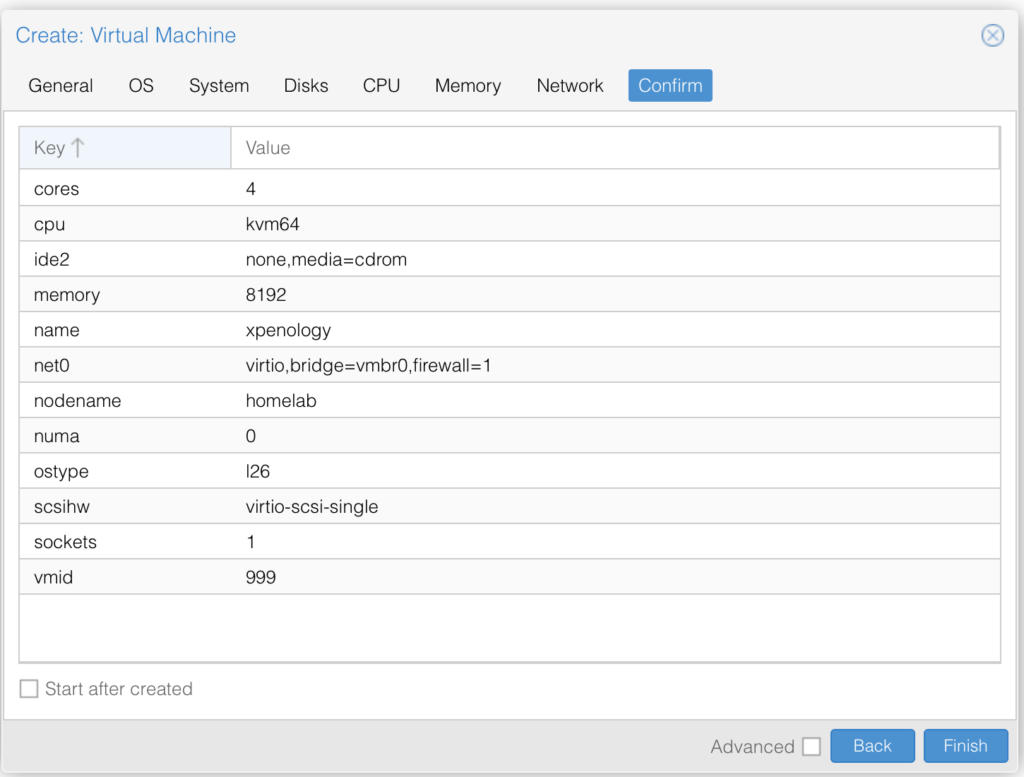Select the Disks tab
The image size is (1024, 777).
[x=306, y=86]
